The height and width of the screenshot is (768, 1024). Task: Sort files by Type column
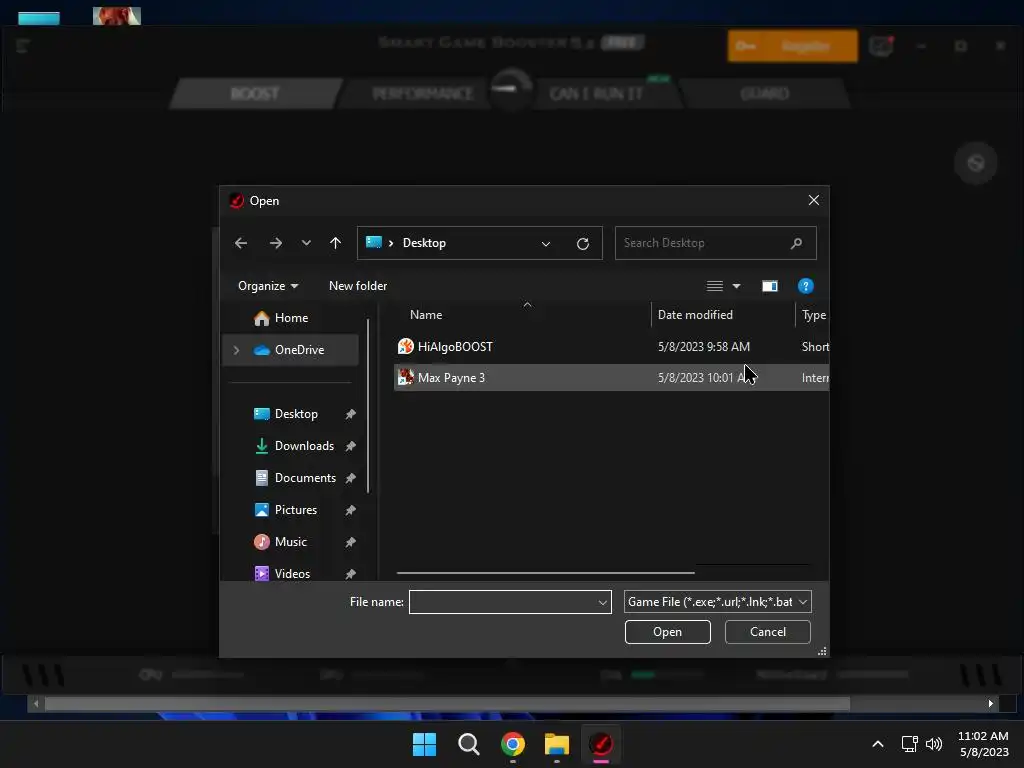812,315
